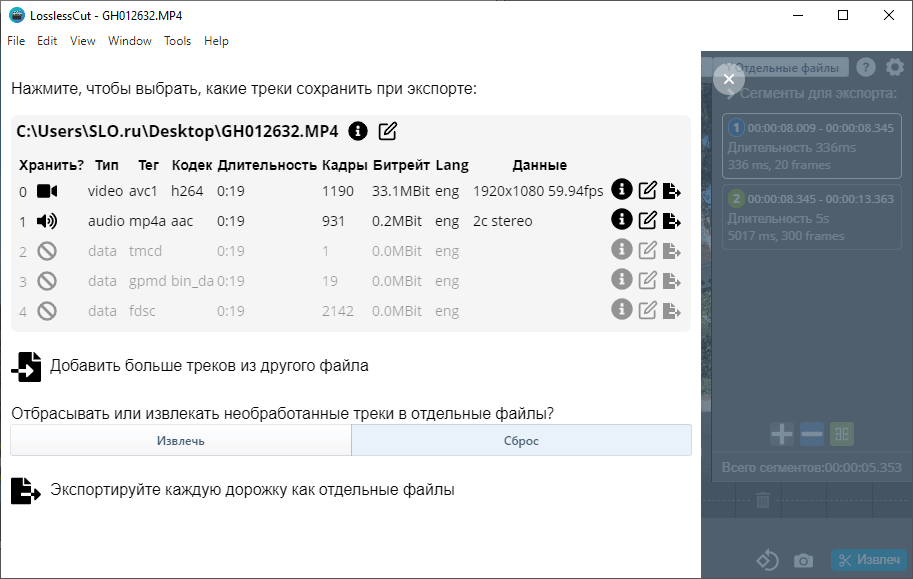Viewport: 913px width, 579px height.
Task: Open the View menu
Action: [x=83, y=41]
